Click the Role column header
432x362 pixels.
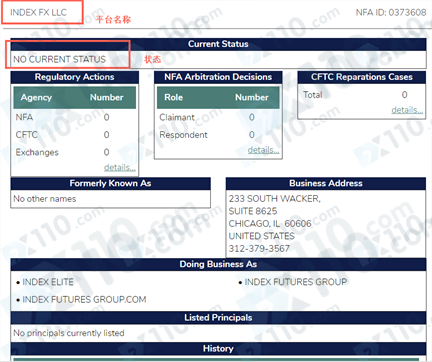(173, 97)
